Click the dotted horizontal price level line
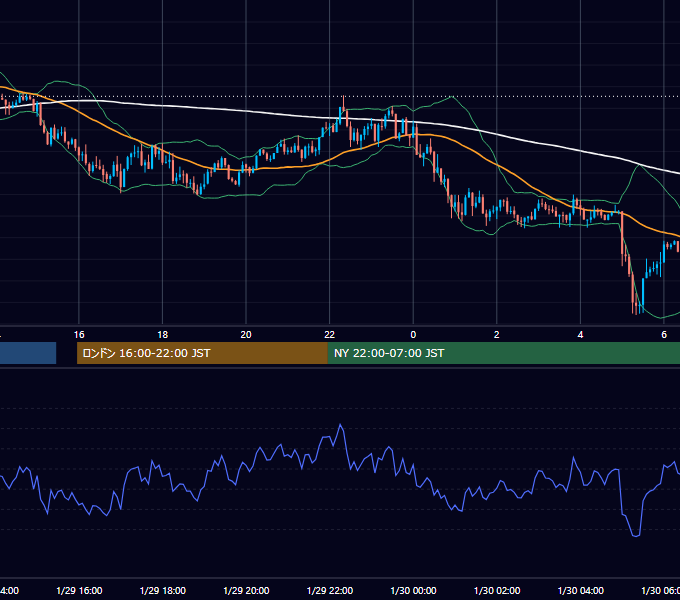 tap(340, 96)
